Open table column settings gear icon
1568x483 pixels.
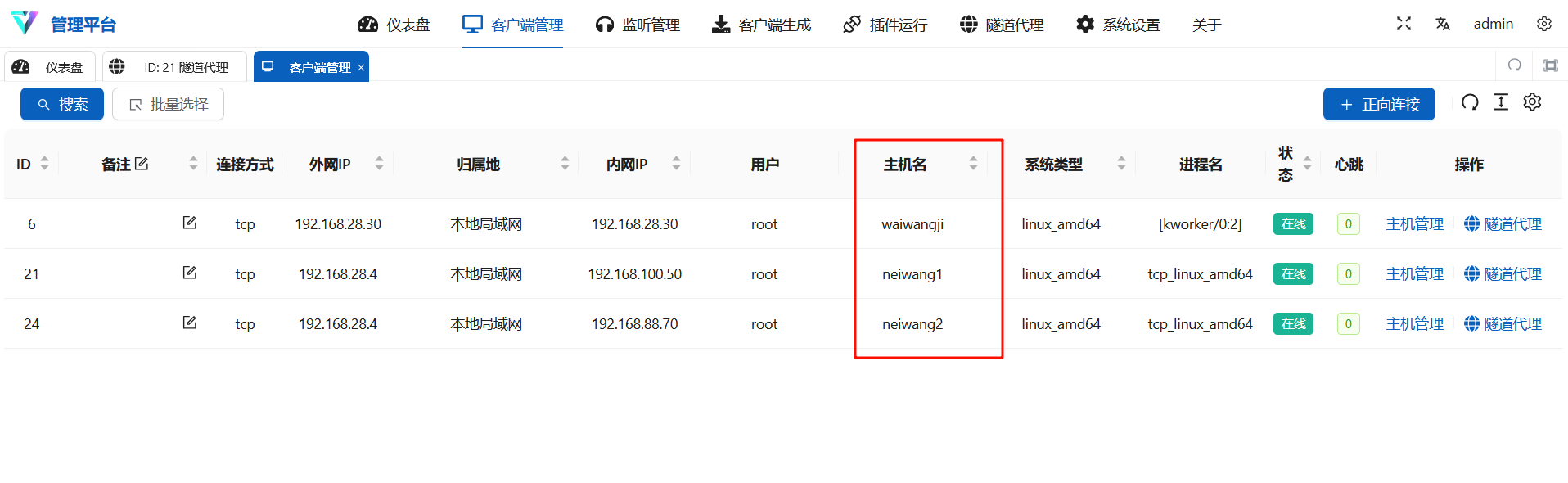(x=1532, y=102)
